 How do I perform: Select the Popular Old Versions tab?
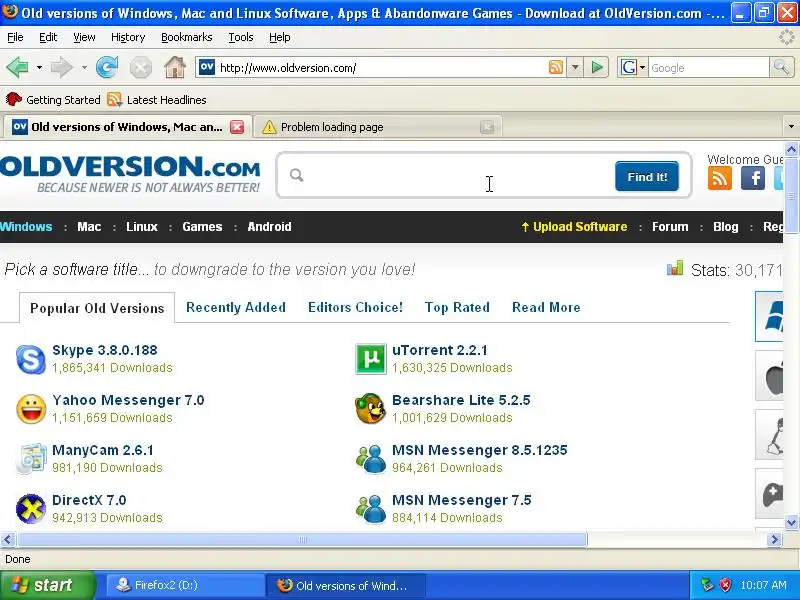[x=97, y=308]
